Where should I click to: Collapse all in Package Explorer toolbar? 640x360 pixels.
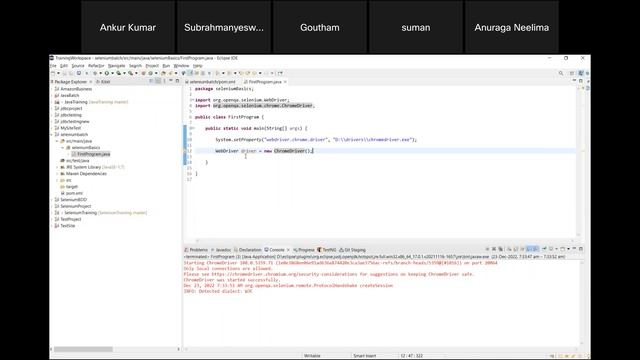tap(151, 81)
